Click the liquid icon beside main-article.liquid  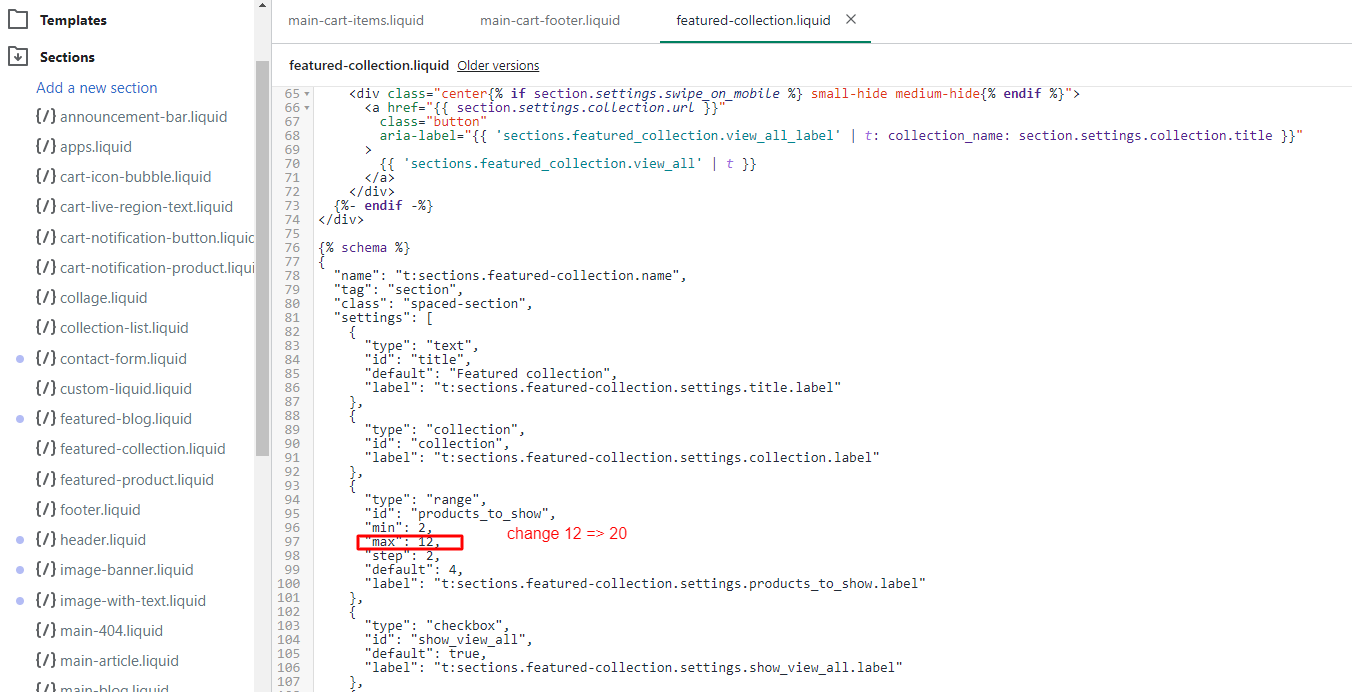[x=46, y=661]
